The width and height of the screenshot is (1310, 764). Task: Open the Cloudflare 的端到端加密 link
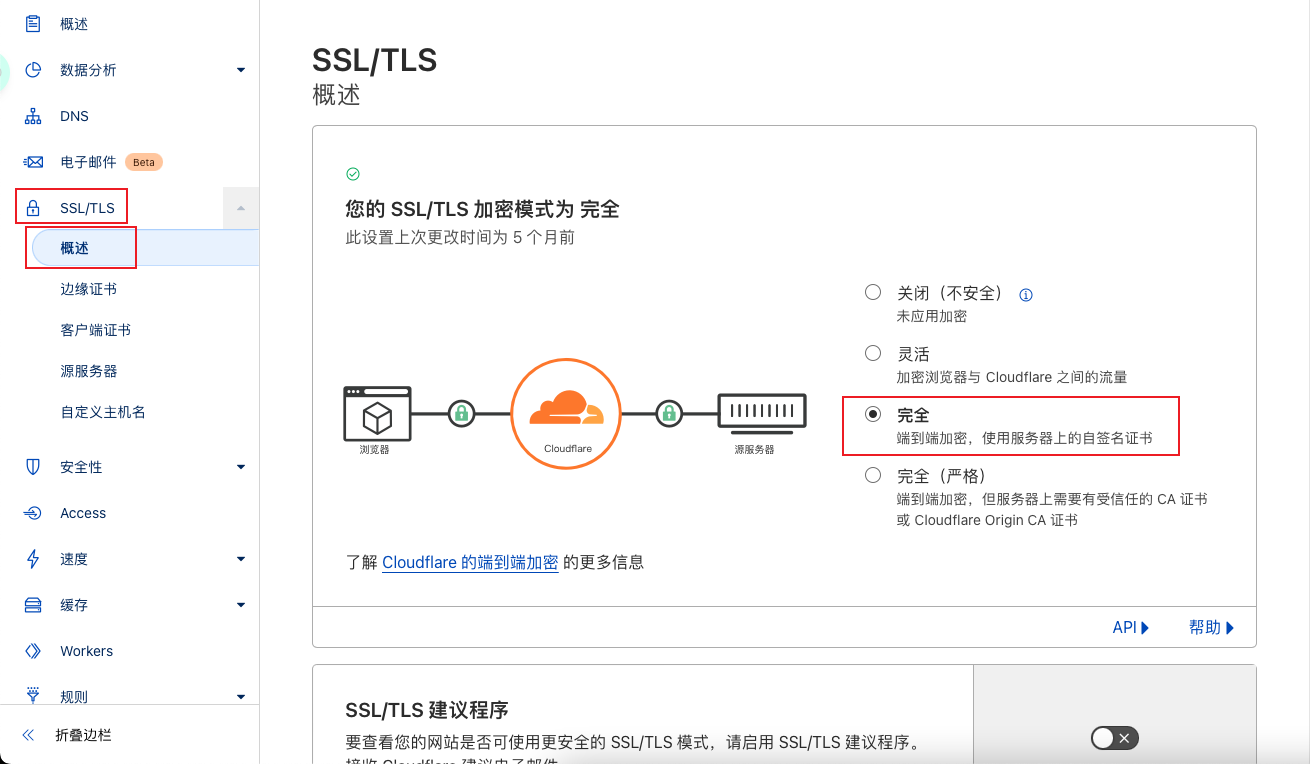point(470,562)
